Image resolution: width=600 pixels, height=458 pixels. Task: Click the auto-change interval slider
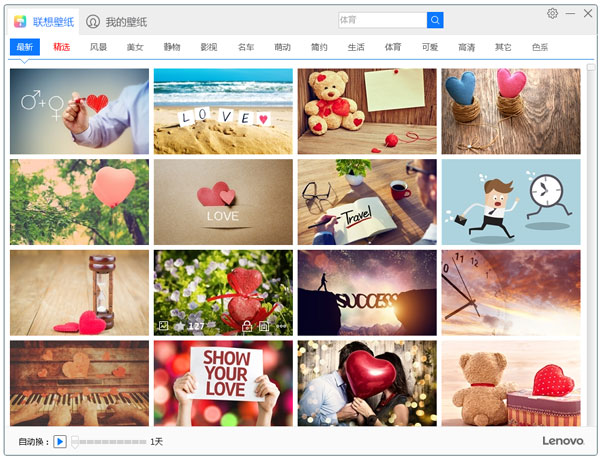click(x=108, y=441)
